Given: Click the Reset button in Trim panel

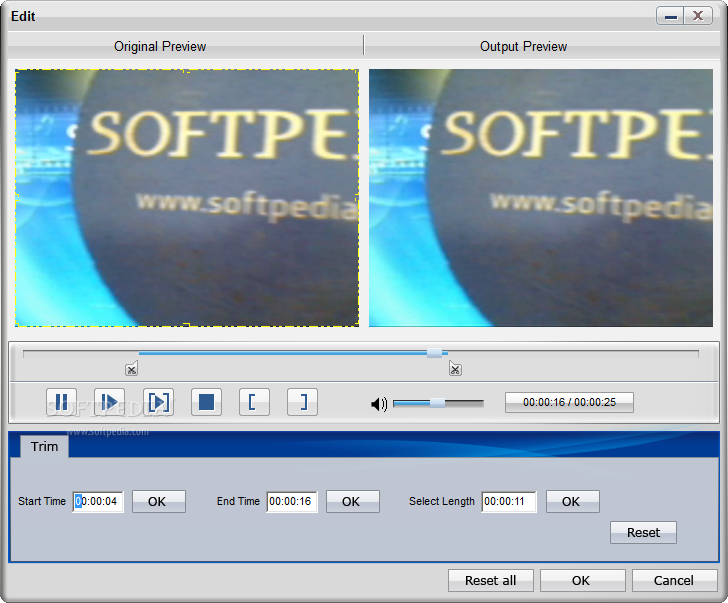Looking at the screenshot, I should click(644, 532).
